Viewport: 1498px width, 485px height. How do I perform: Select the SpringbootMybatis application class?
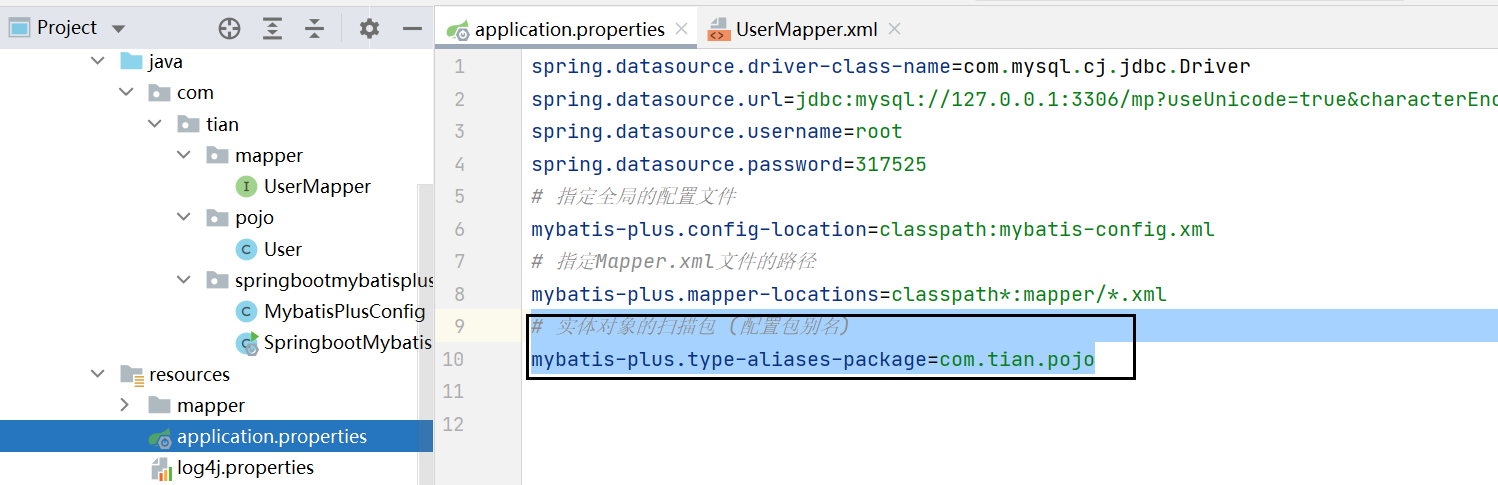coord(347,343)
